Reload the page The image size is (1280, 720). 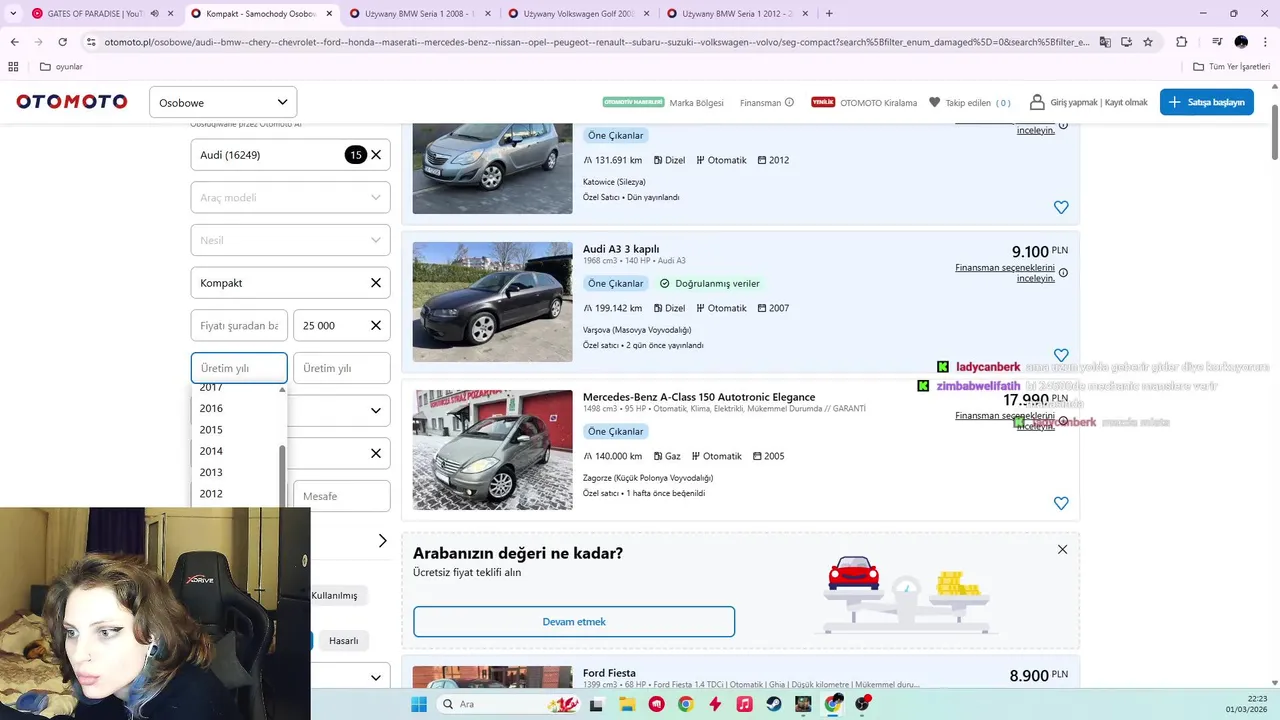click(62, 42)
